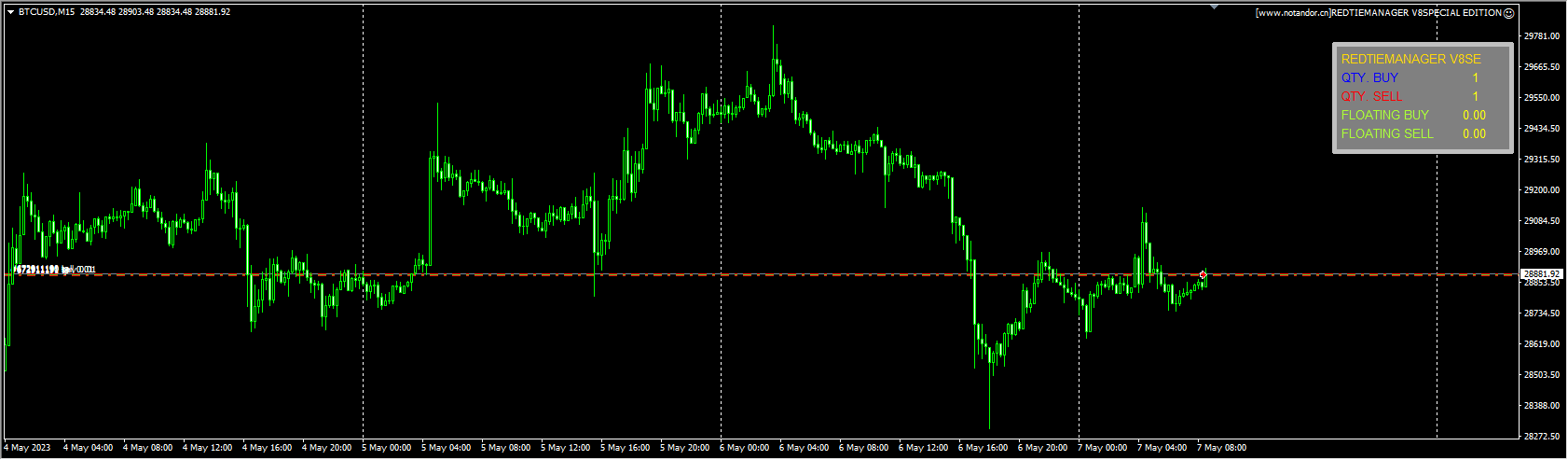1568x460 pixels.
Task: Click the 5 May 16:00 time label
Action: pos(626,448)
